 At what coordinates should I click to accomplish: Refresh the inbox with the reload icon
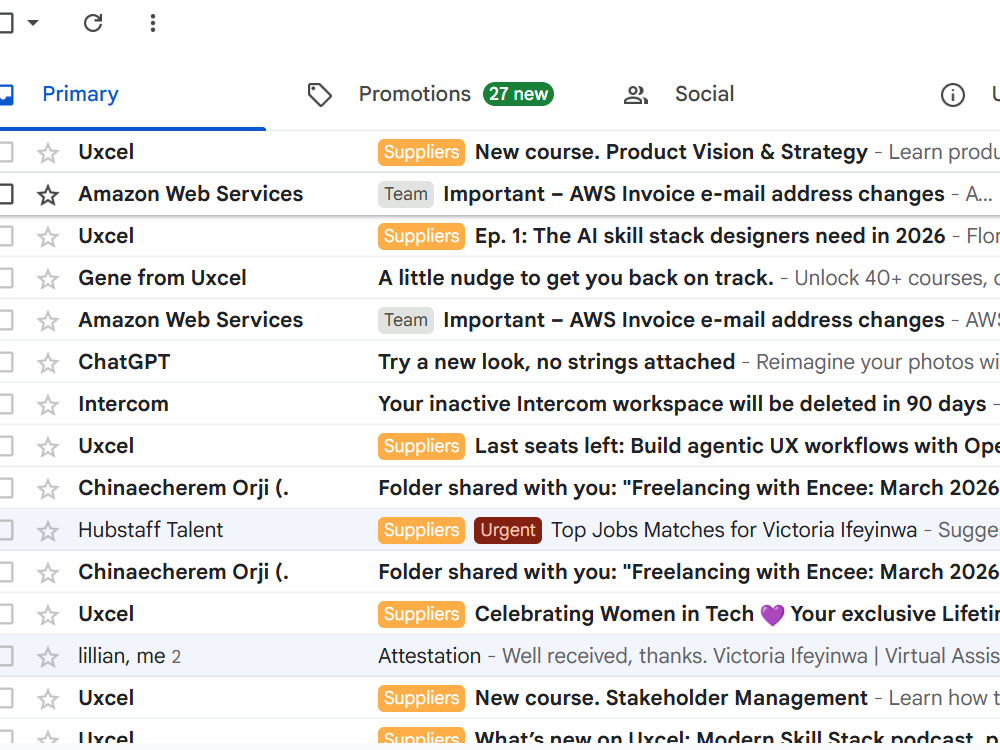click(x=93, y=24)
